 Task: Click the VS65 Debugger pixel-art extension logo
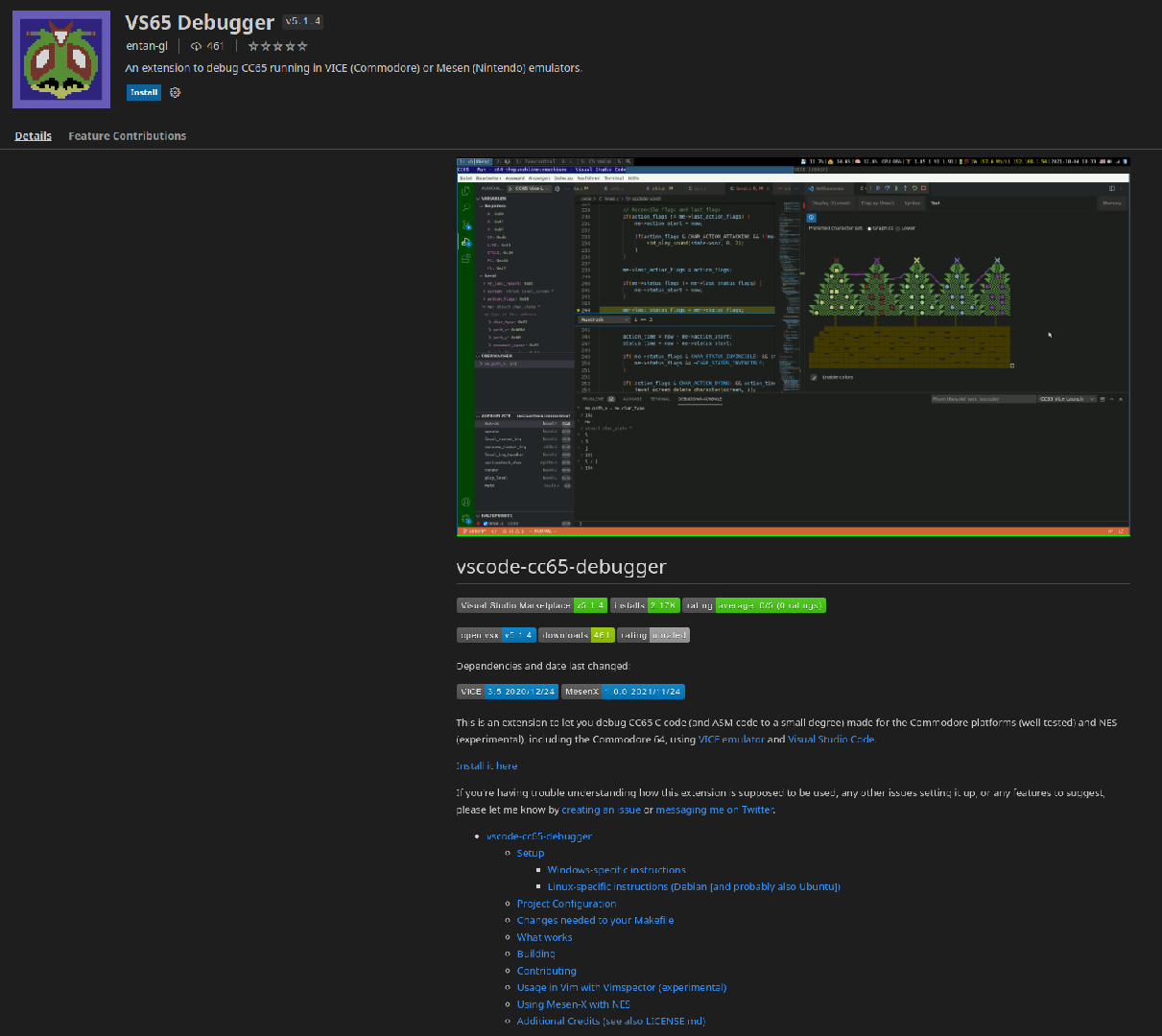pyautogui.click(x=61, y=59)
